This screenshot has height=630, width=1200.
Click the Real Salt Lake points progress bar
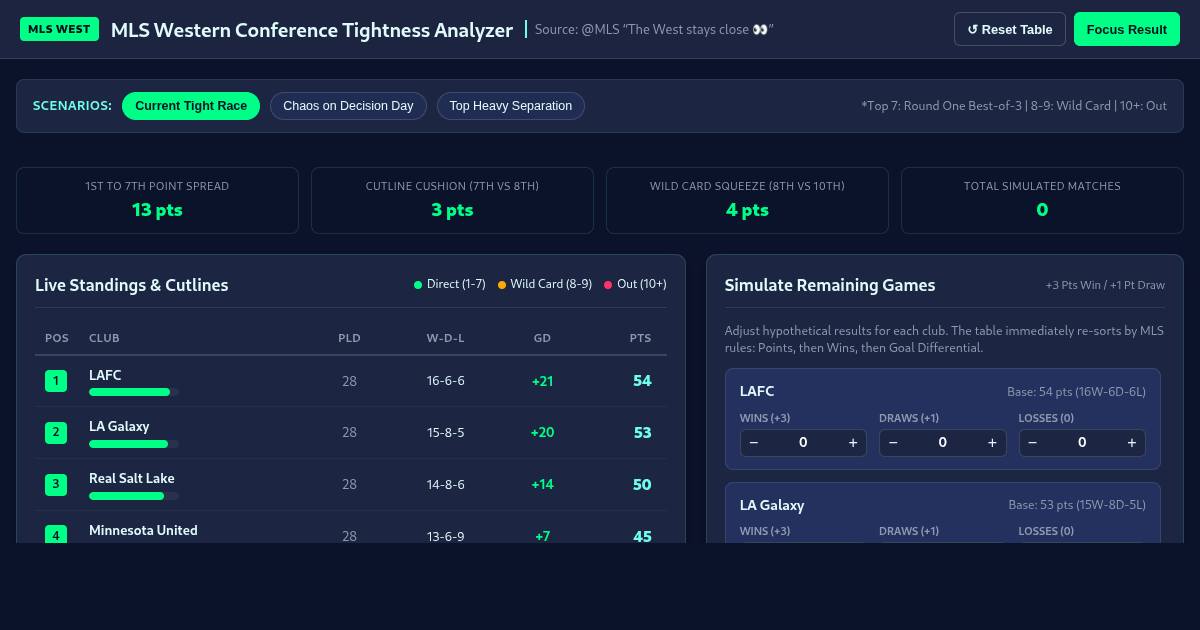pos(134,496)
